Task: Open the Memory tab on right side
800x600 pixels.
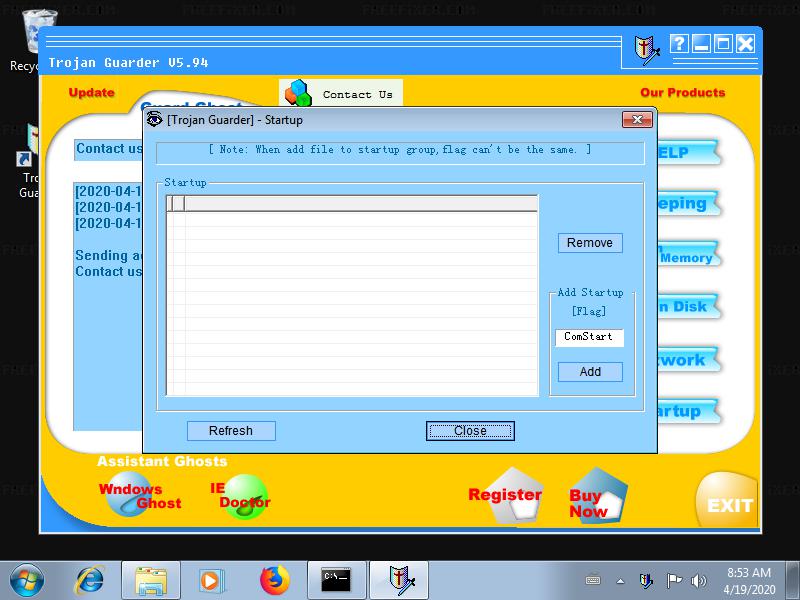Action: coord(689,255)
